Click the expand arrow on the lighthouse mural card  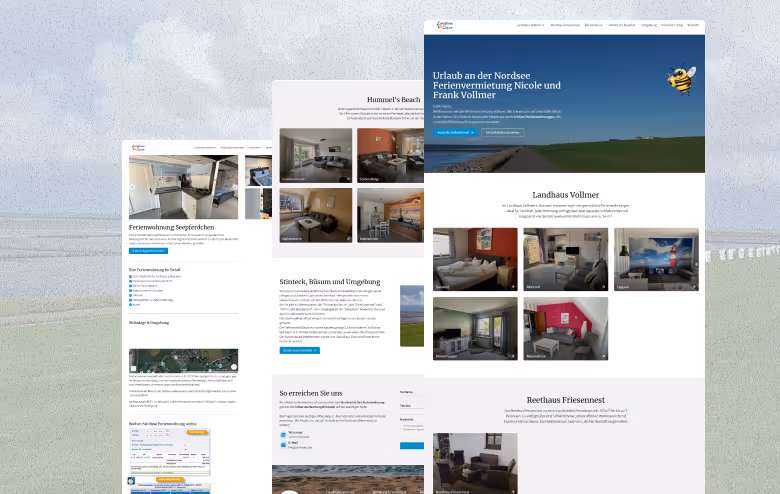click(693, 287)
